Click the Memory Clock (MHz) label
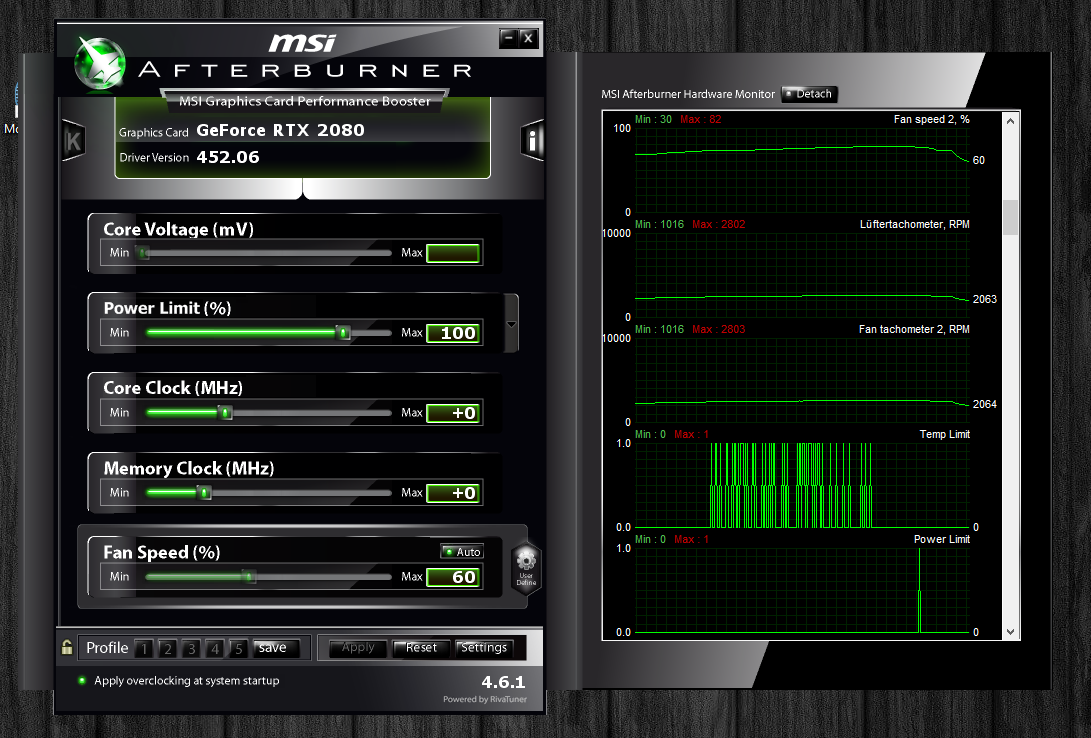The width and height of the screenshot is (1091, 738). pyautogui.click(x=189, y=468)
